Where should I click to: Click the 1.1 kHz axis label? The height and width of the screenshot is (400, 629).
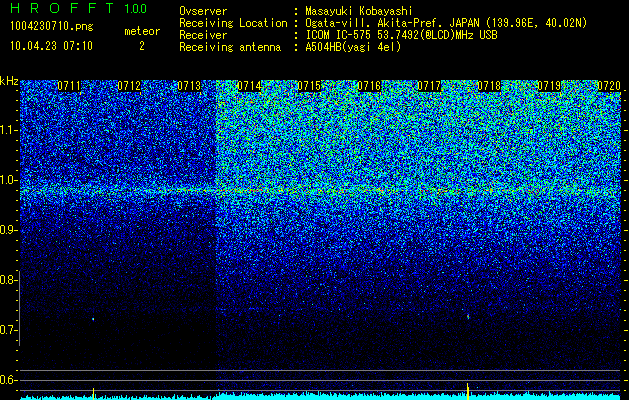coord(7,130)
